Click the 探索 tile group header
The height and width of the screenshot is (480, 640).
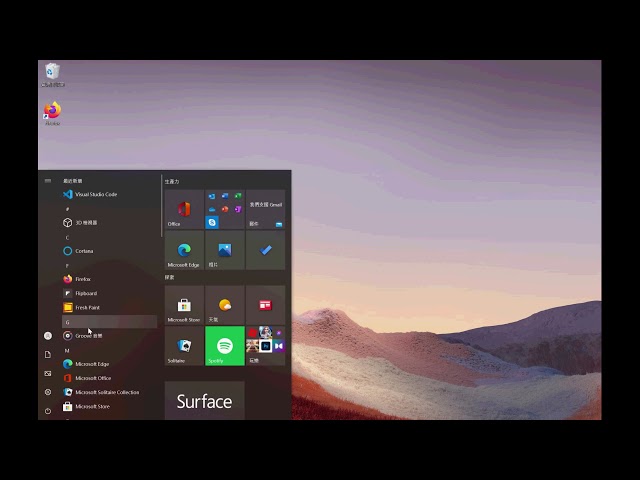(x=169, y=277)
